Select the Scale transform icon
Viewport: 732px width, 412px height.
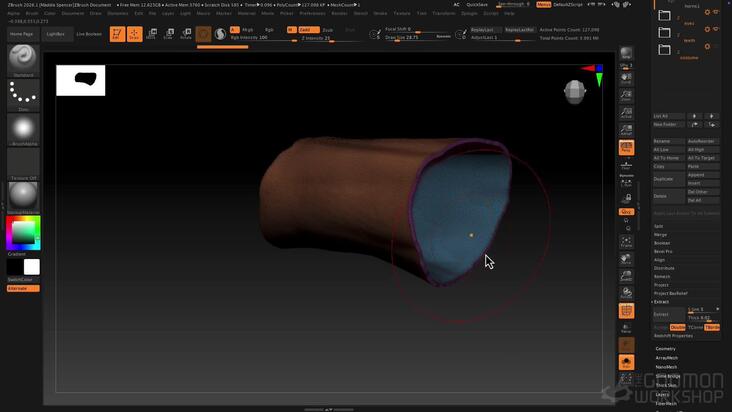tap(169, 34)
